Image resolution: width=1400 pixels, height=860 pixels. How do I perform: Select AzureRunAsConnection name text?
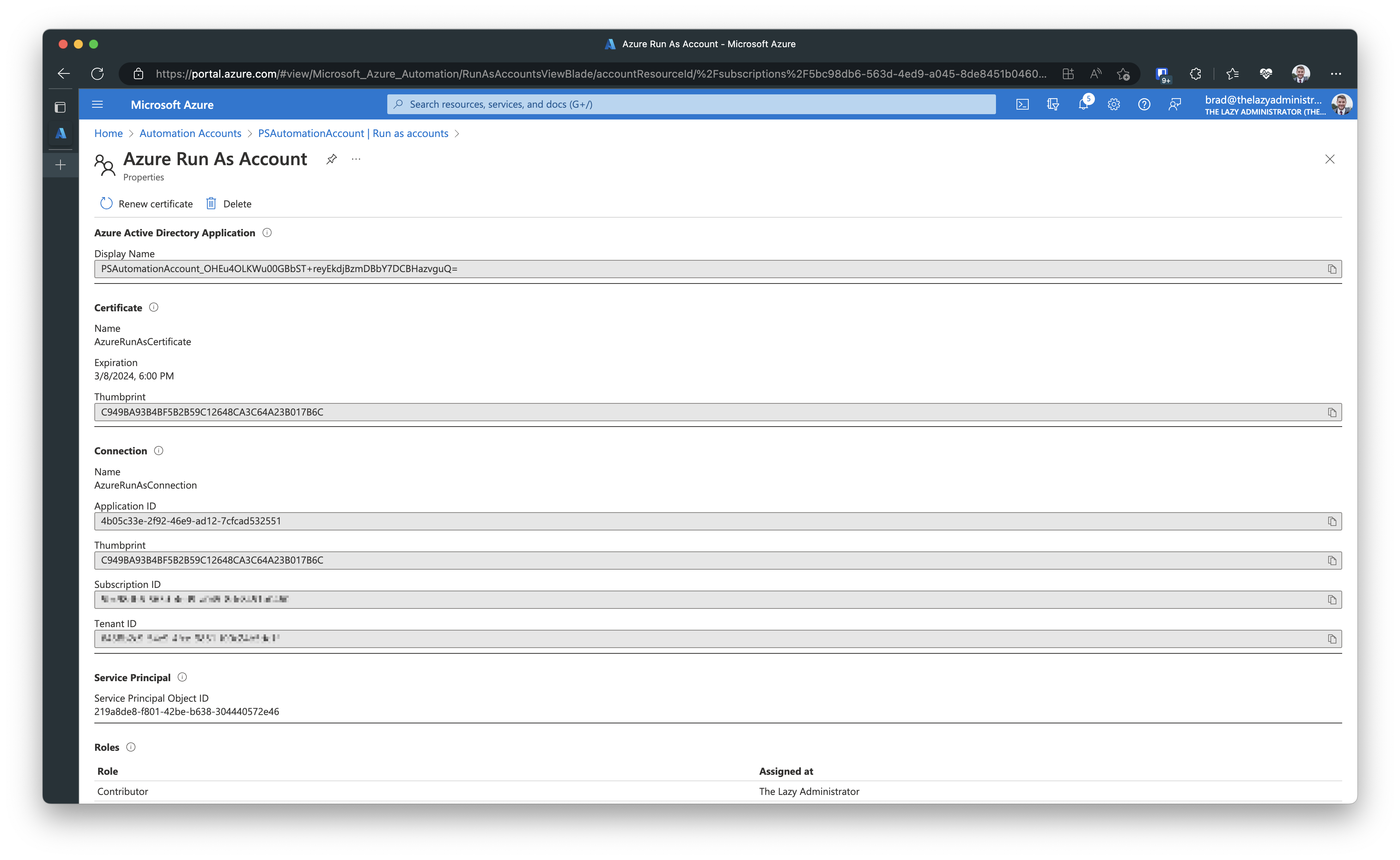point(146,485)
